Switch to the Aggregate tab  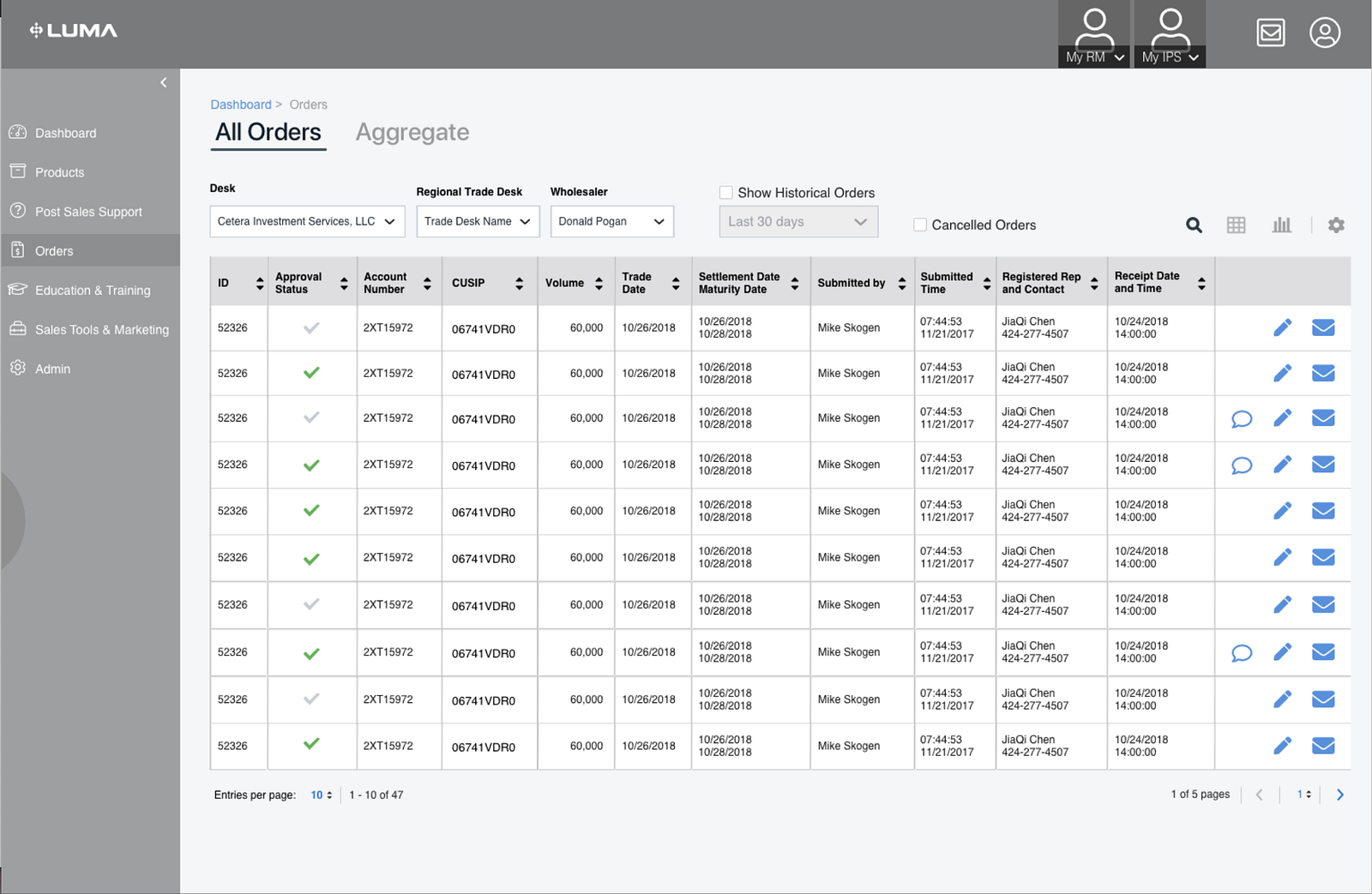pyautogui.click(x=412, y=132)
